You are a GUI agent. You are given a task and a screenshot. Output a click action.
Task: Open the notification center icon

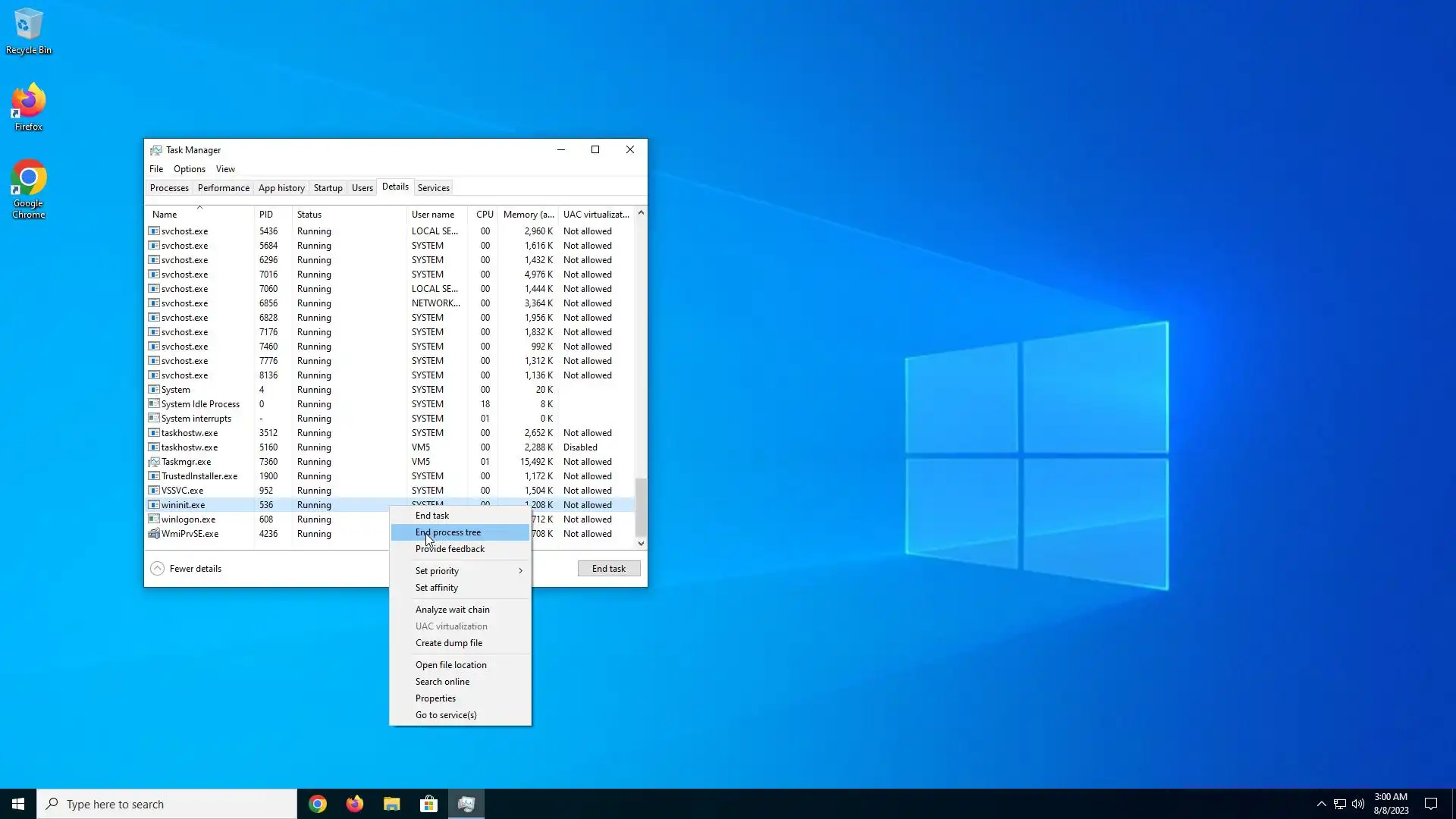(x=1431, y=804)
